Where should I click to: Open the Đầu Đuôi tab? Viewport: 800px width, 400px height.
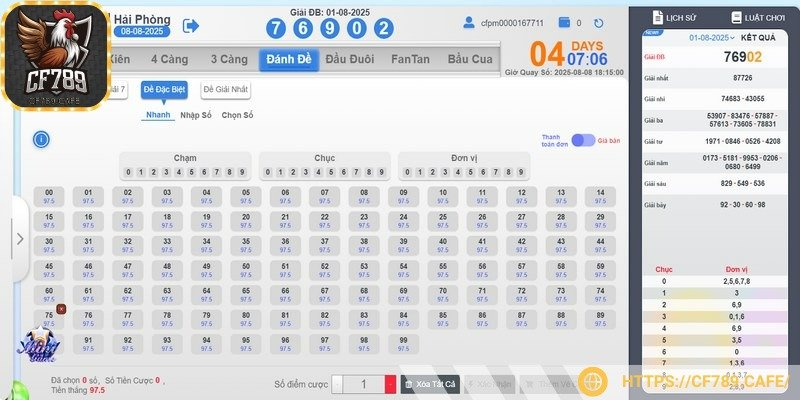[349, 59]
